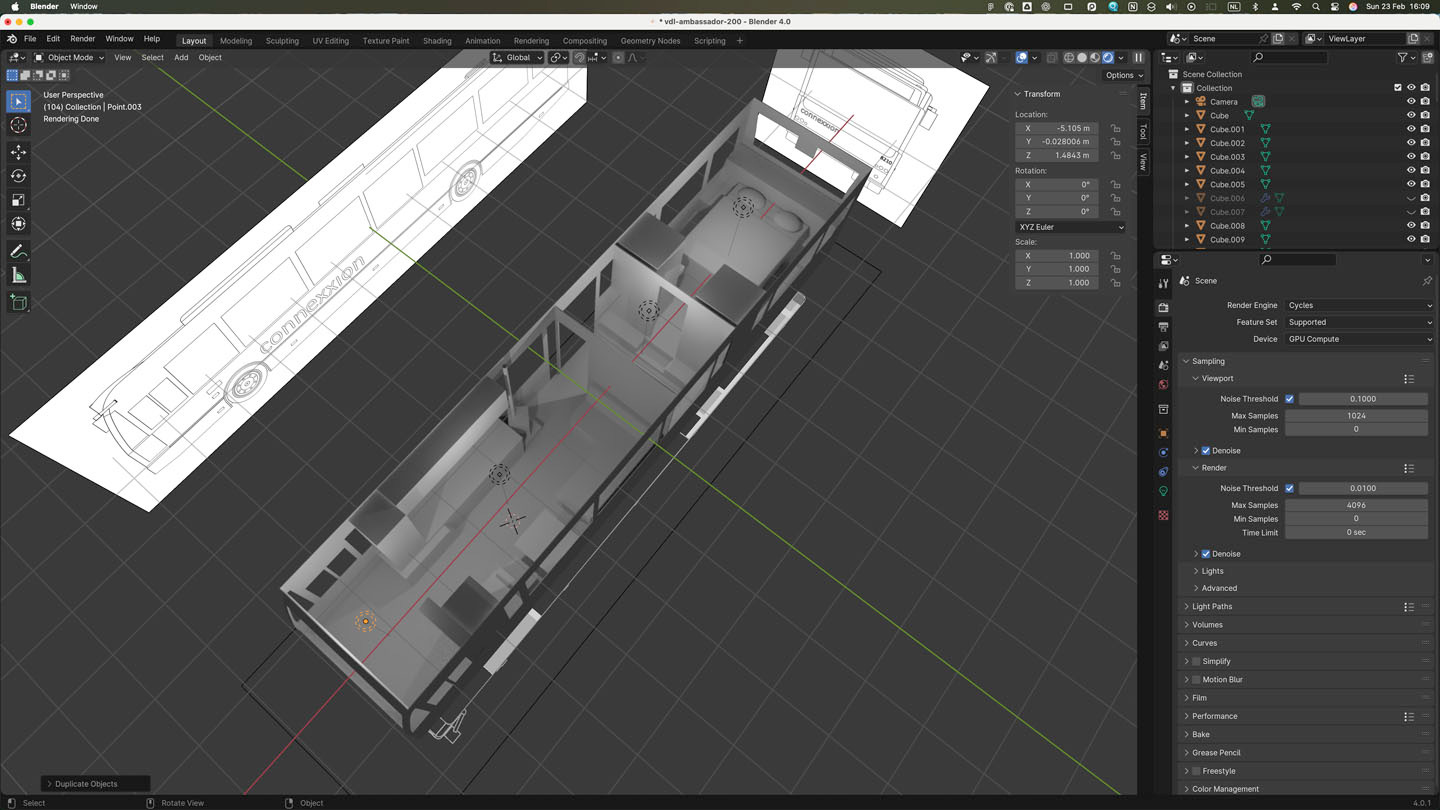Click the viewport Options button
The image size is (1440, 810).
click(1124, 75)
